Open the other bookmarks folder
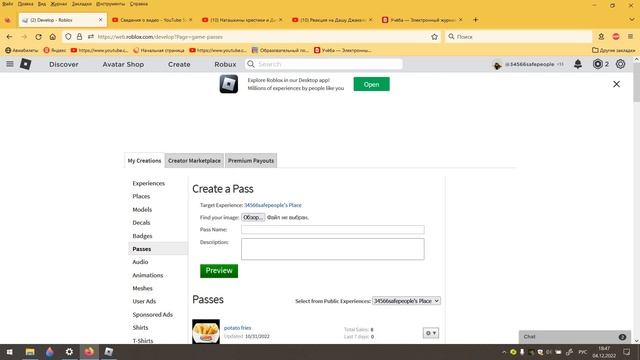Image resolution: width=640 pixels, height=360 pixels. pyautogui.click(x=613, y=50)
